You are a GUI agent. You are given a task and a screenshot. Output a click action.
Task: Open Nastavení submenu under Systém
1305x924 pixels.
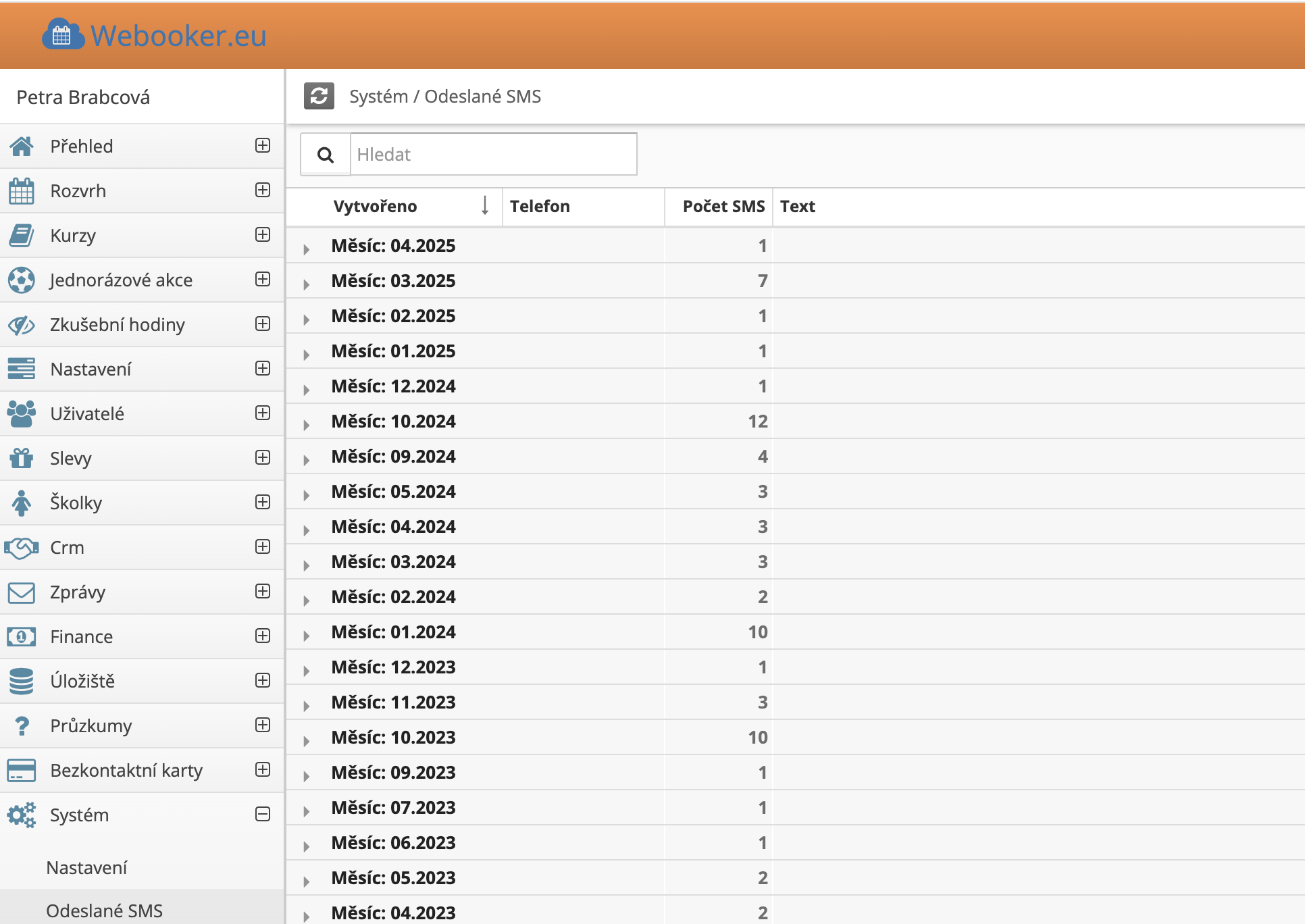(x=86, y=868)
